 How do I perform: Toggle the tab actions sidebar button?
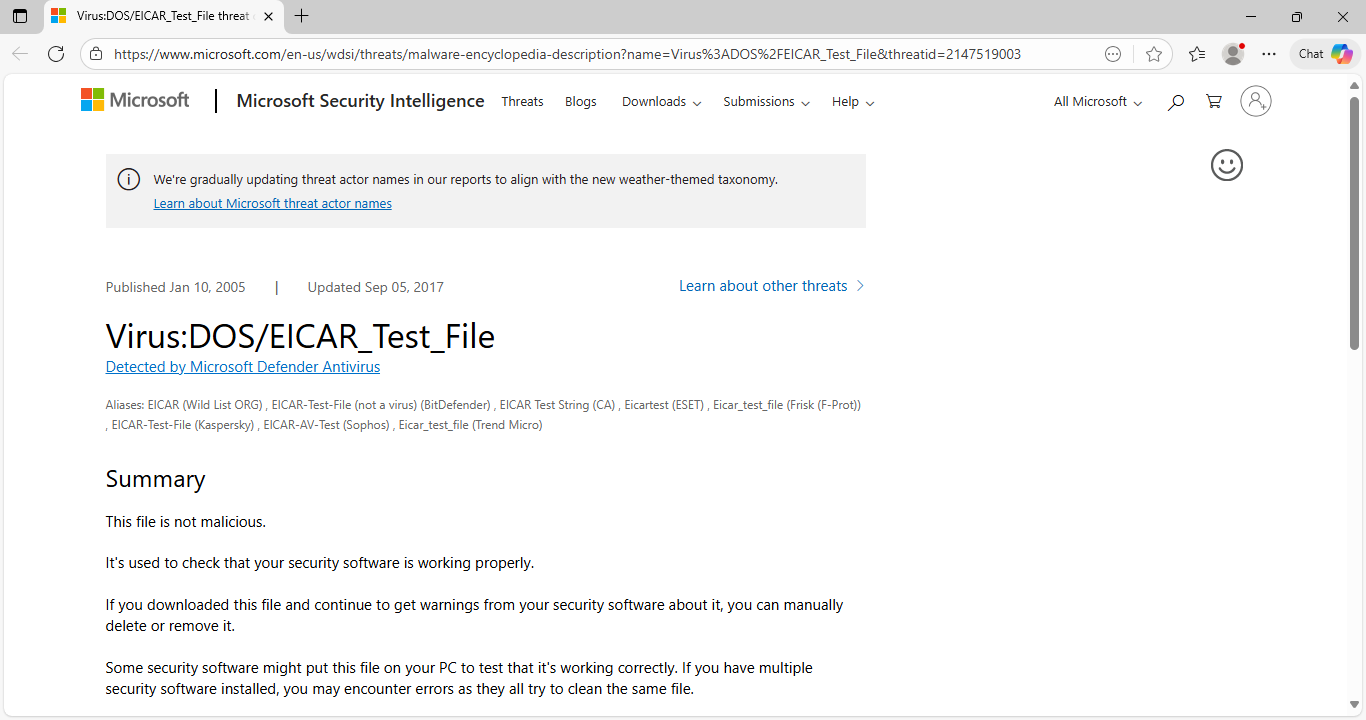point(20,16)
